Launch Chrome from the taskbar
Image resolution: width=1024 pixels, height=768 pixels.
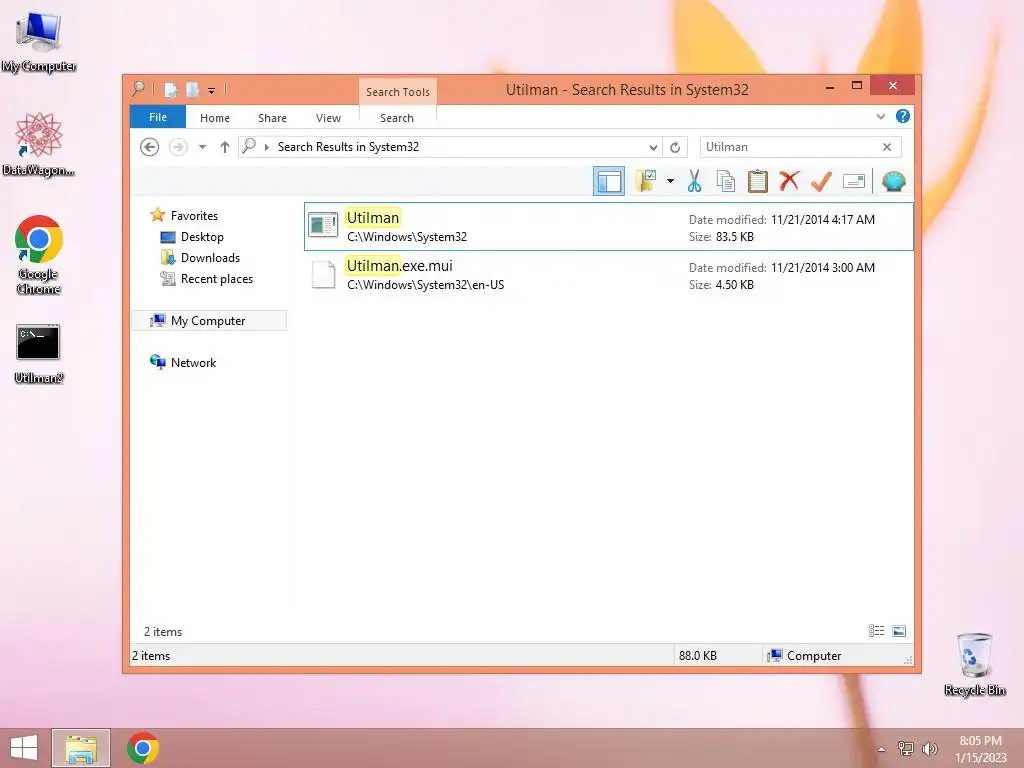click(x=143, y=748)
